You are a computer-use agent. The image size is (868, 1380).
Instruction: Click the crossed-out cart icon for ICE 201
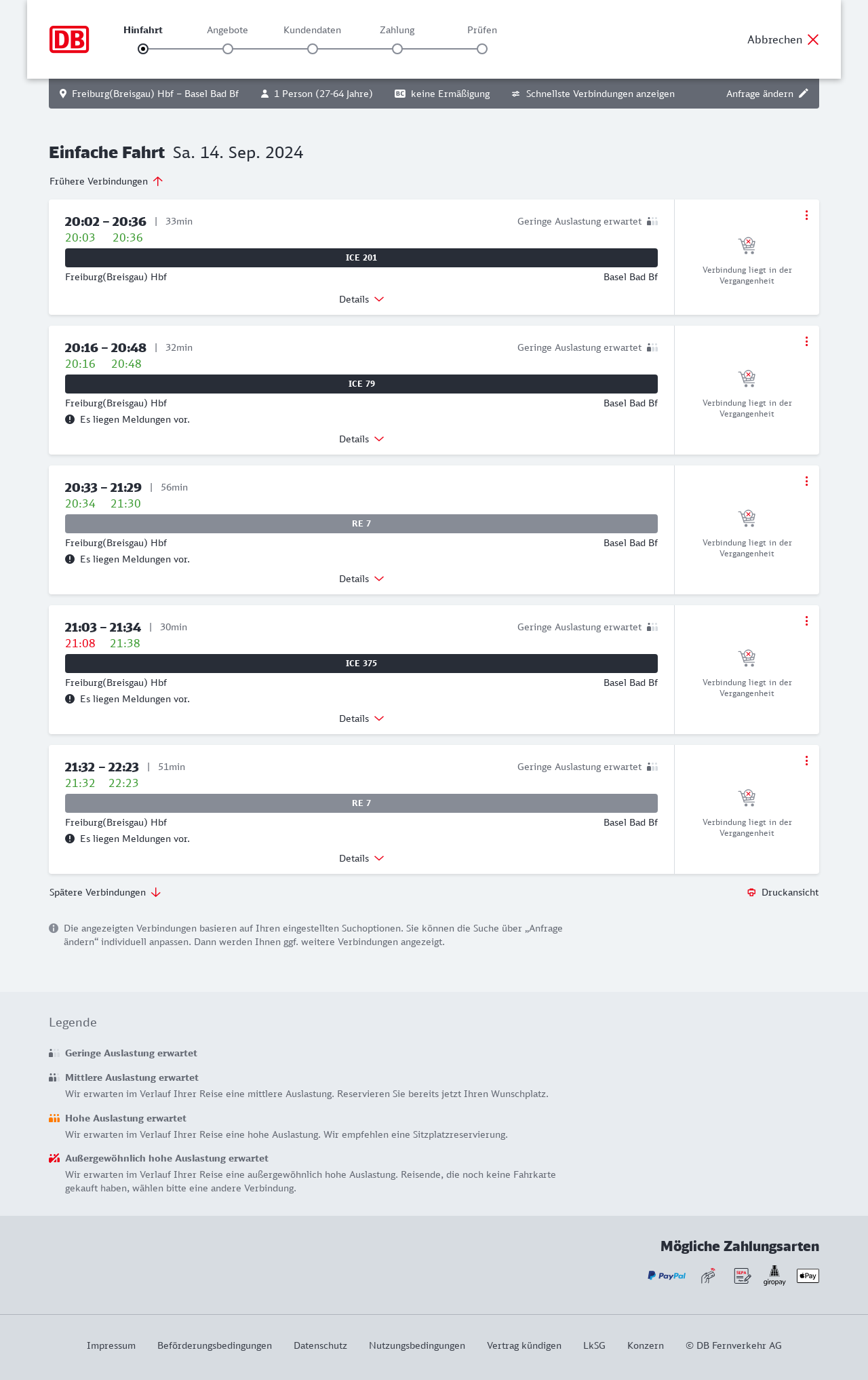[x=747, y=245]
